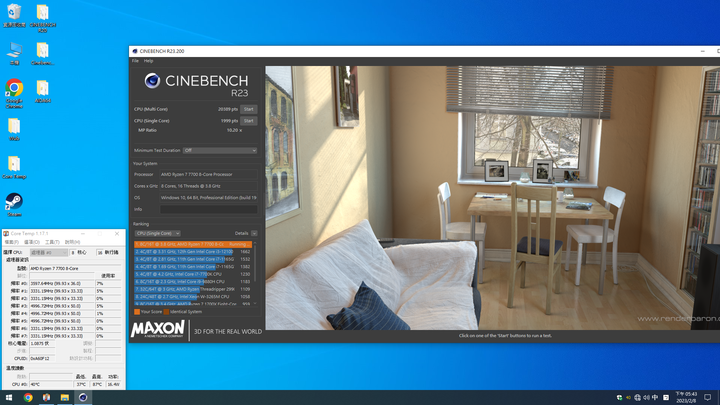This screenshot has width=720, height=405.
Task: Open the Cinebench folder beside This PC
Action: pos(42,53)
